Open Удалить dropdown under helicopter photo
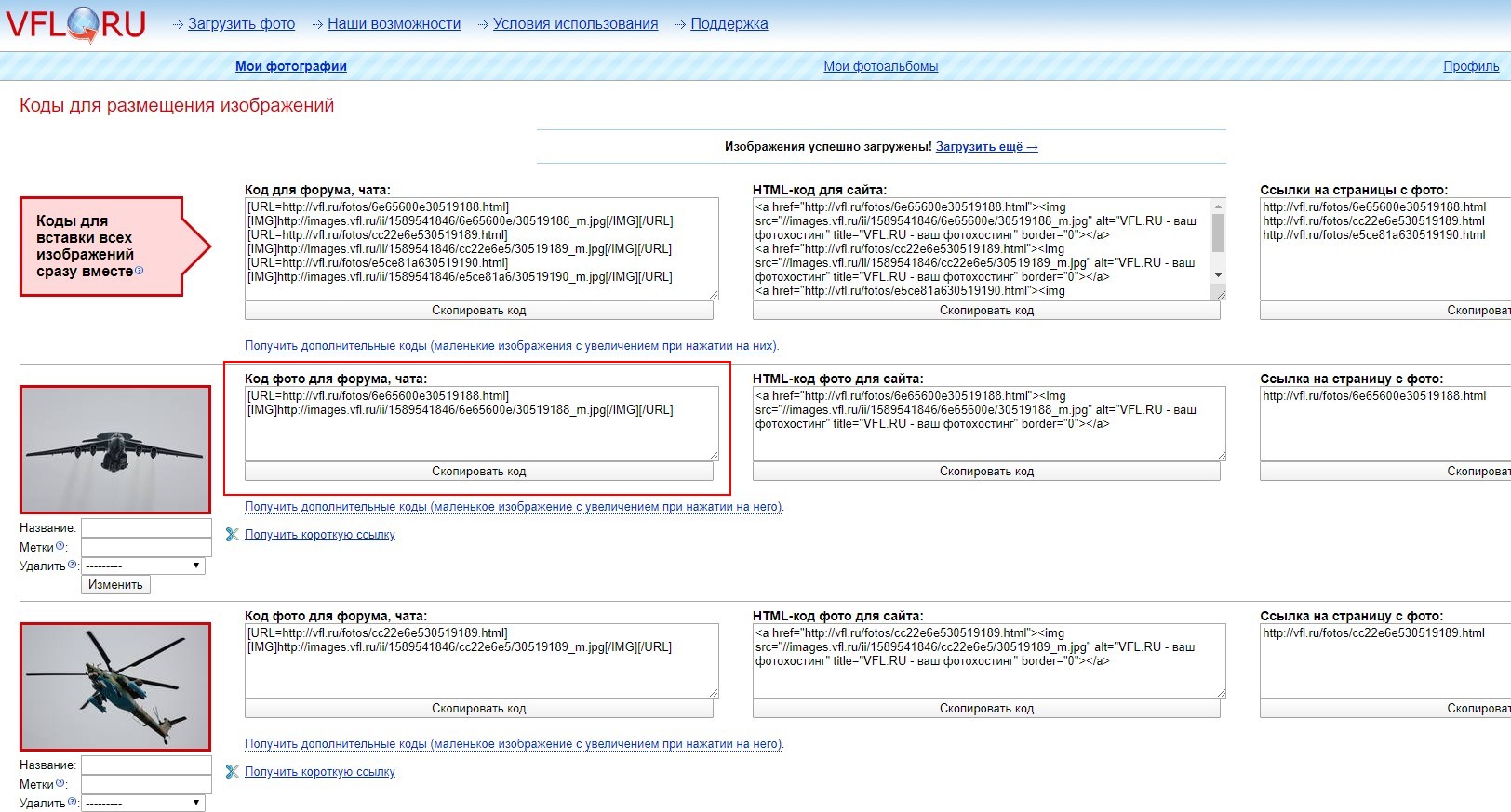 [143, 803]
